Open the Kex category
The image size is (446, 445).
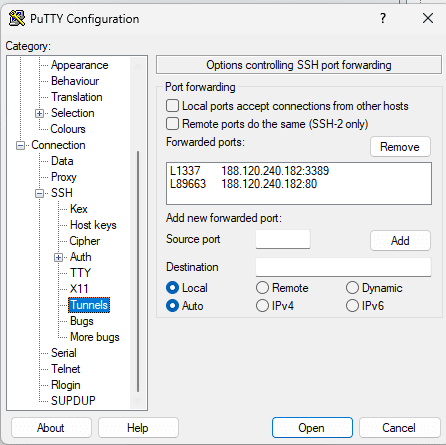pos(79,209)
